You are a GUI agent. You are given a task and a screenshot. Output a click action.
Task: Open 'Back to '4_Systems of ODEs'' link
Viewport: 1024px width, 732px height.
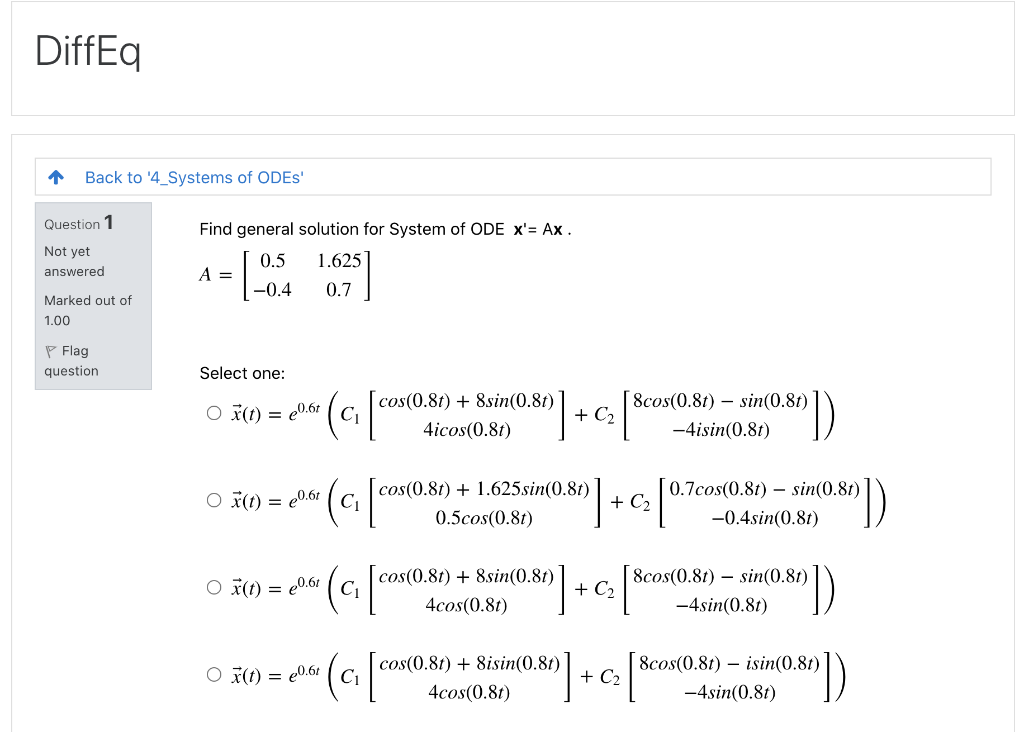193,177
